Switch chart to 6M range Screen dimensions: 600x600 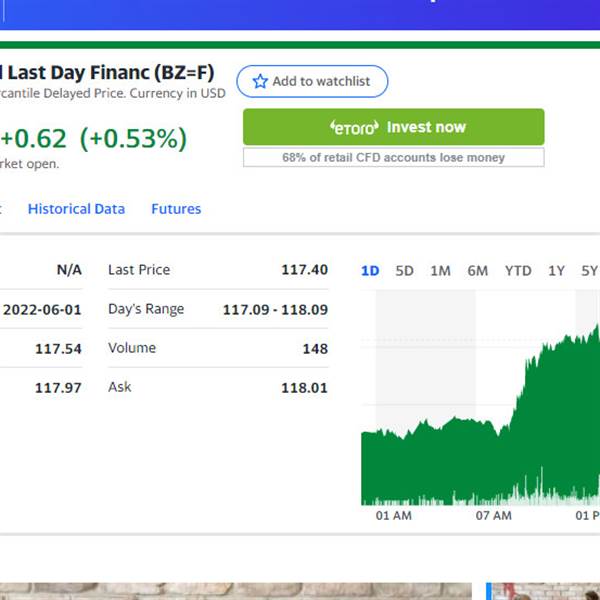click(478, 271)
